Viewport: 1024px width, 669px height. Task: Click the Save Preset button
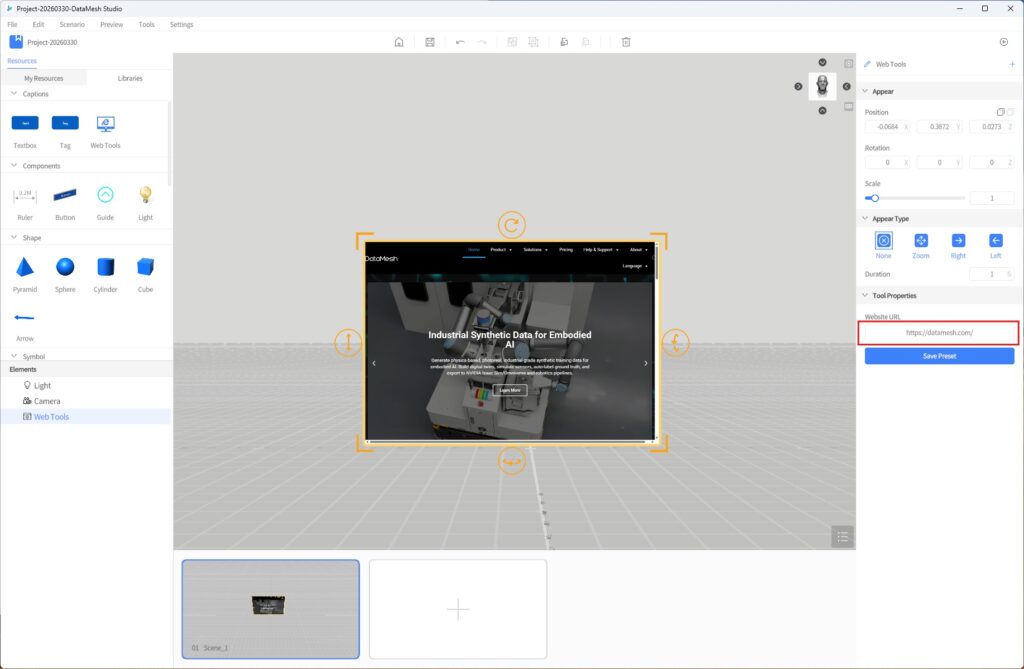tap(939, 356)
